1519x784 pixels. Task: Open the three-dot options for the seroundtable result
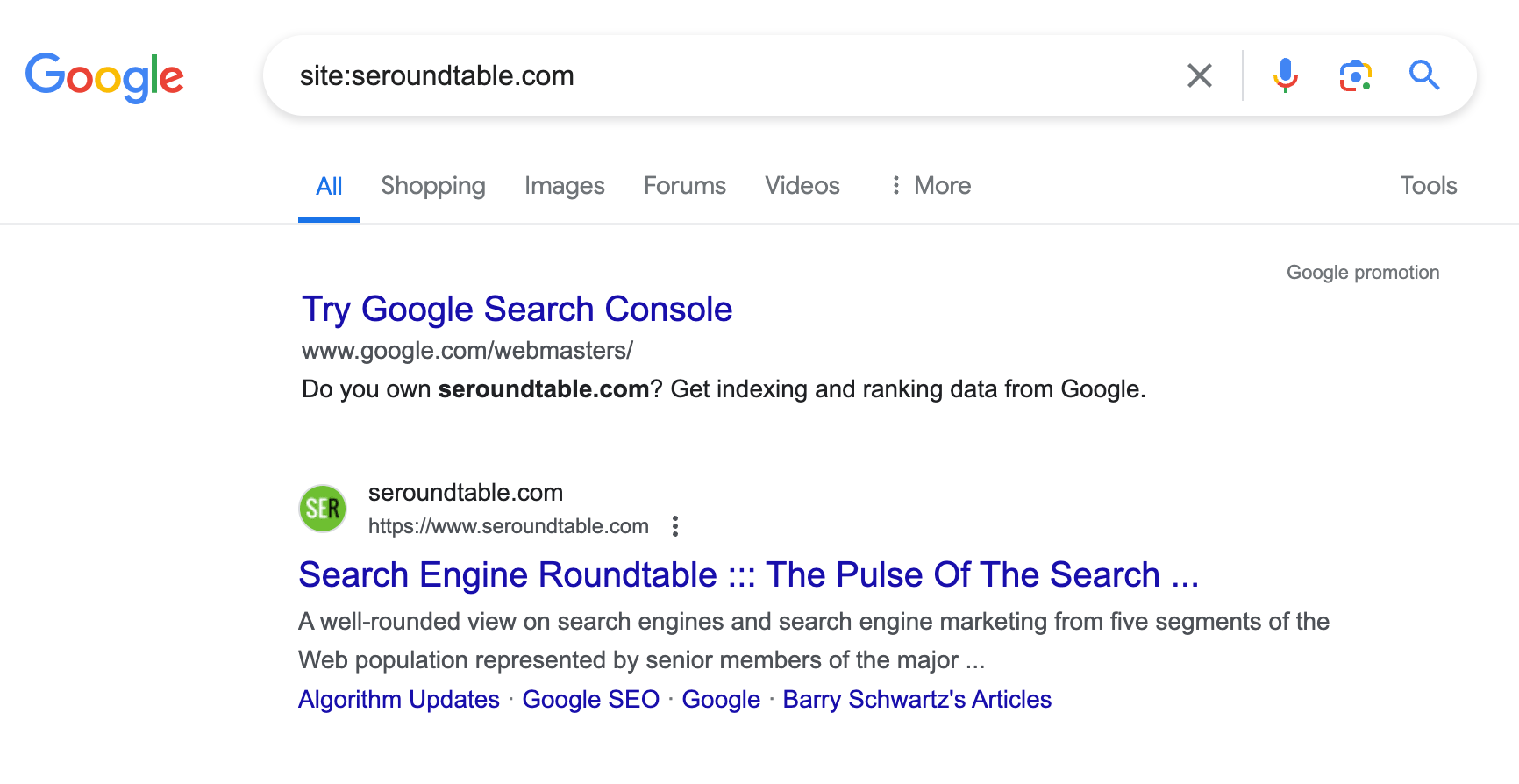(x=675, y=526)
